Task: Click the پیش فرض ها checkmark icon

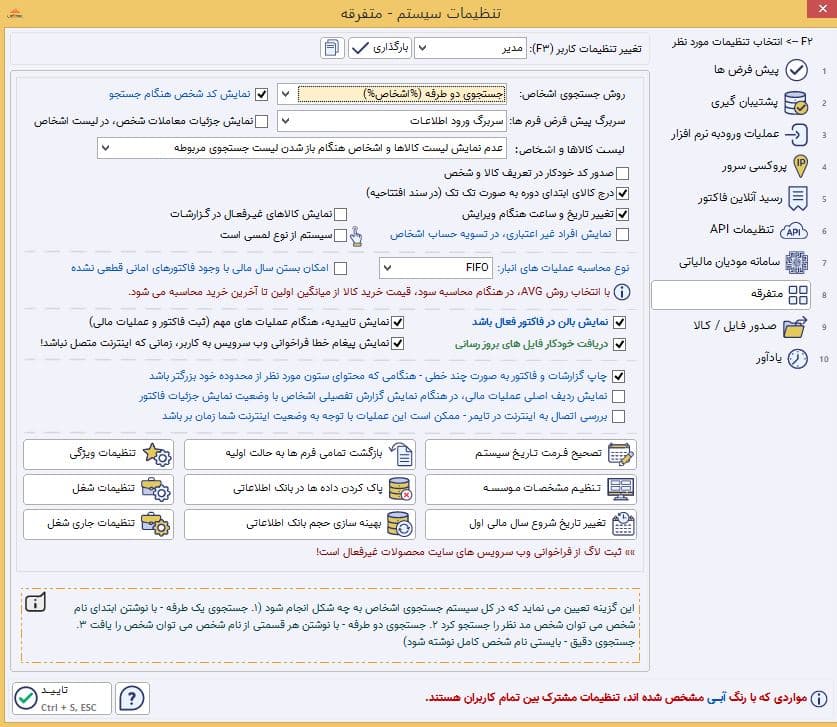Action: 796,70
